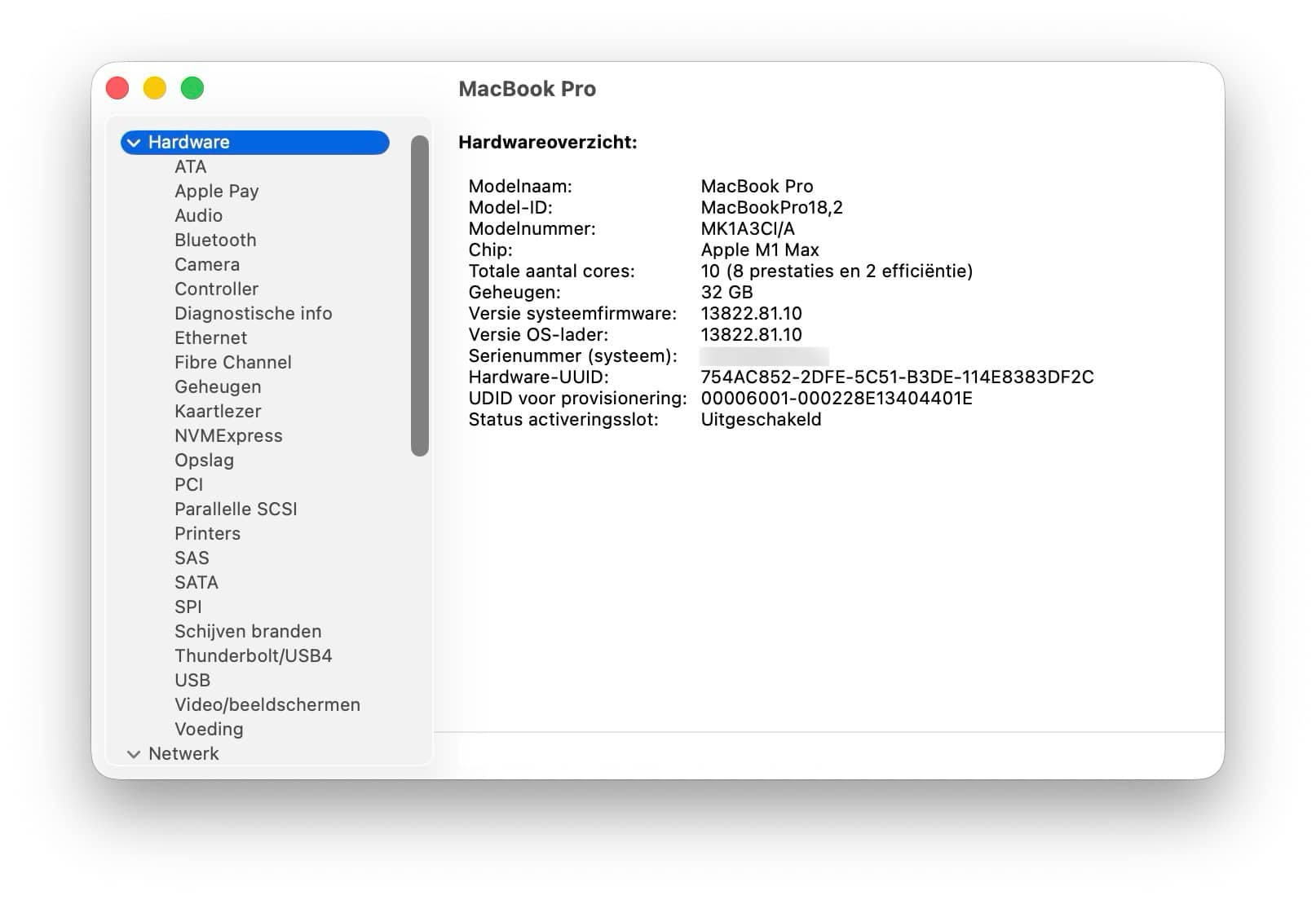Click the sidebar vertical scrollbar
Image resolution: width=1316 pixels, height=900 pixels.
pos(420,295)
